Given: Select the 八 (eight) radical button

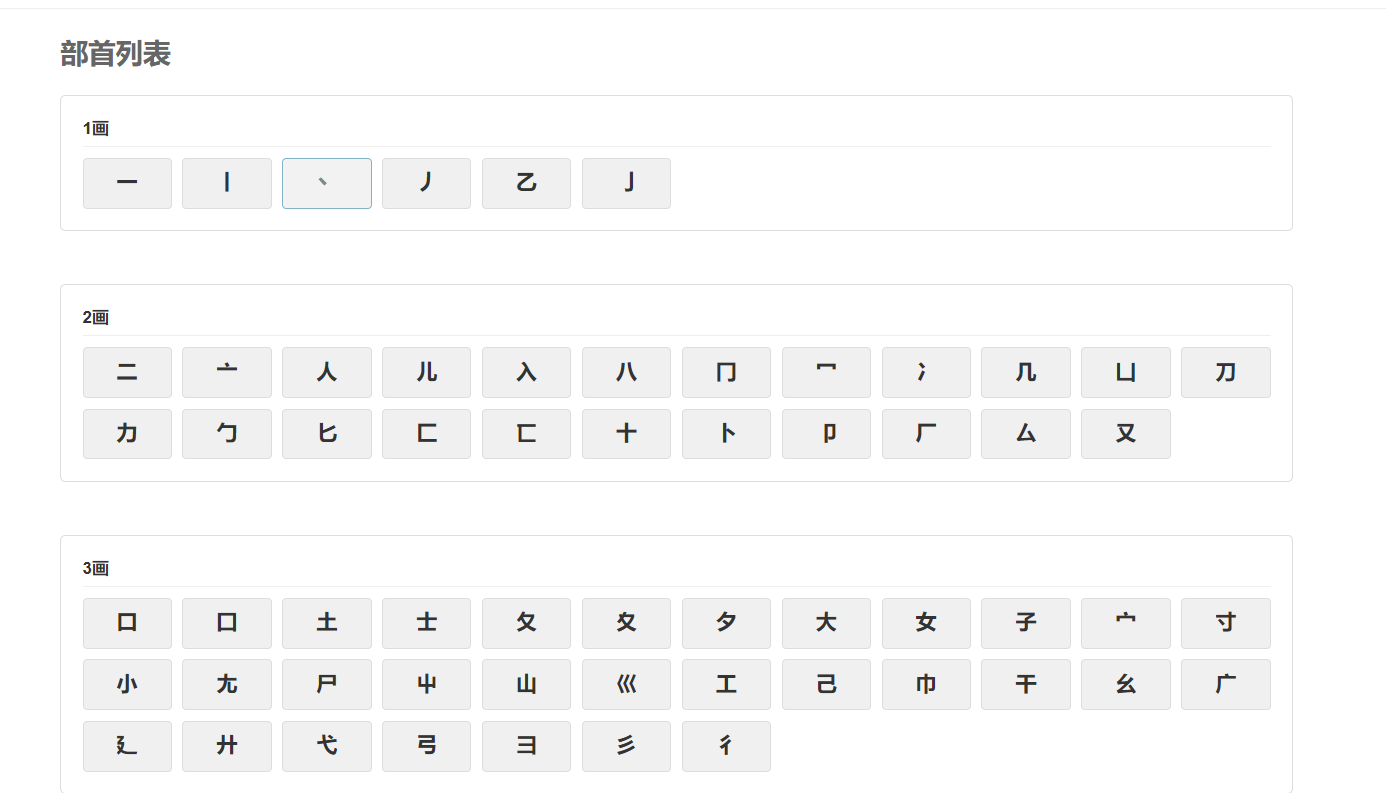Looking at the screenshot, I should [626, 372].
